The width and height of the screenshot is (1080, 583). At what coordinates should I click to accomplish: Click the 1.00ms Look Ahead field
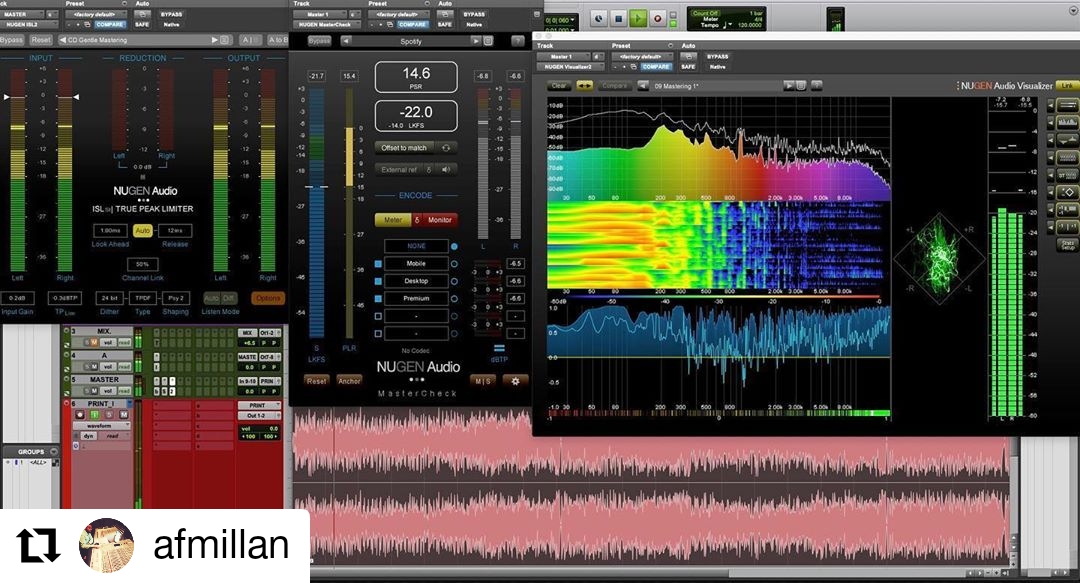tap(110, 231)
